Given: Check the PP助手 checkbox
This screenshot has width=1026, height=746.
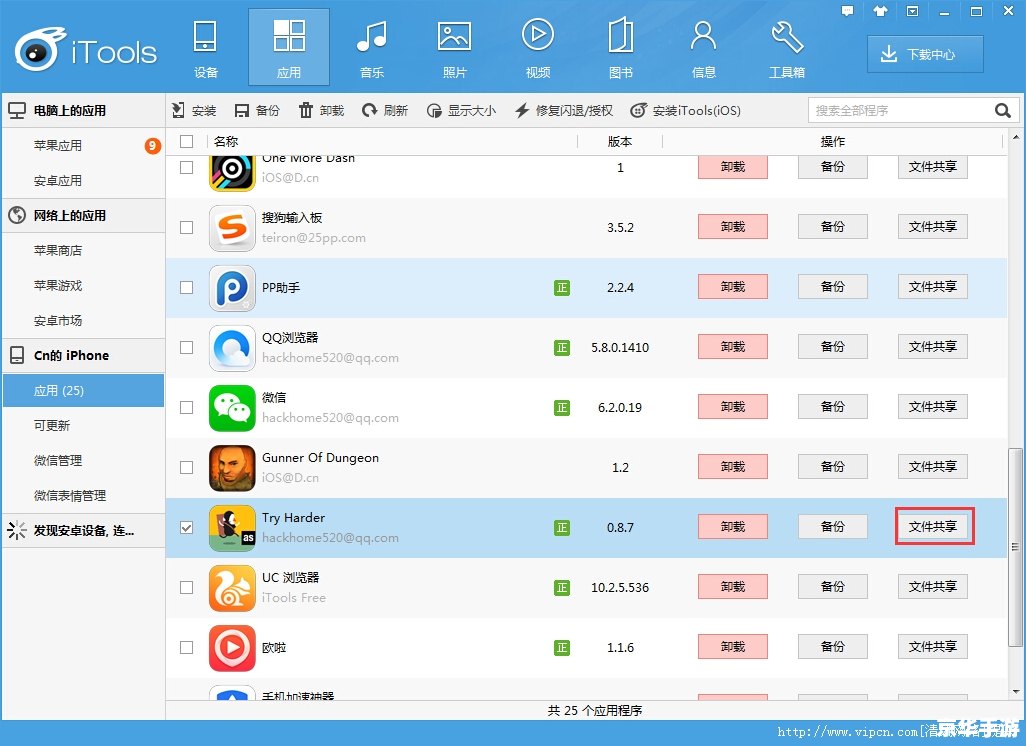Looking at the screenshot, I should click(186, 287).
